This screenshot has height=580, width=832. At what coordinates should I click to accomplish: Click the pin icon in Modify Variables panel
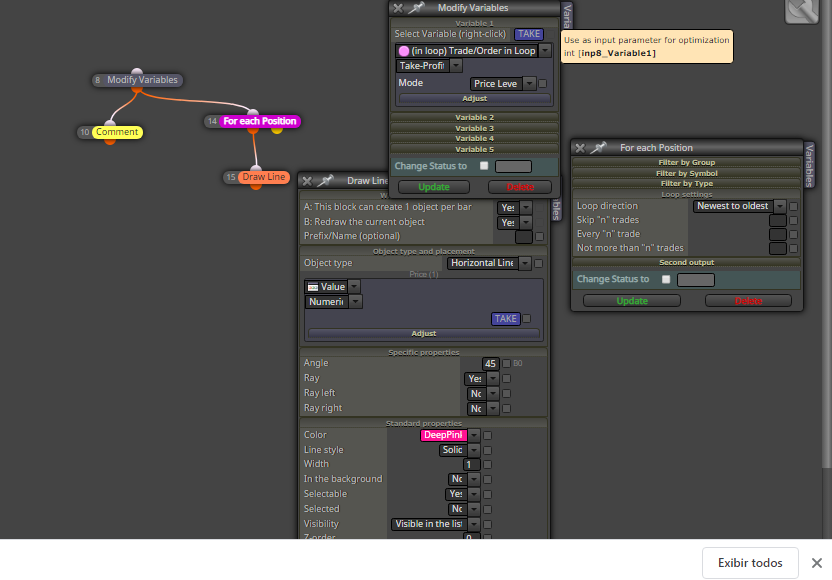coord(417,7)
